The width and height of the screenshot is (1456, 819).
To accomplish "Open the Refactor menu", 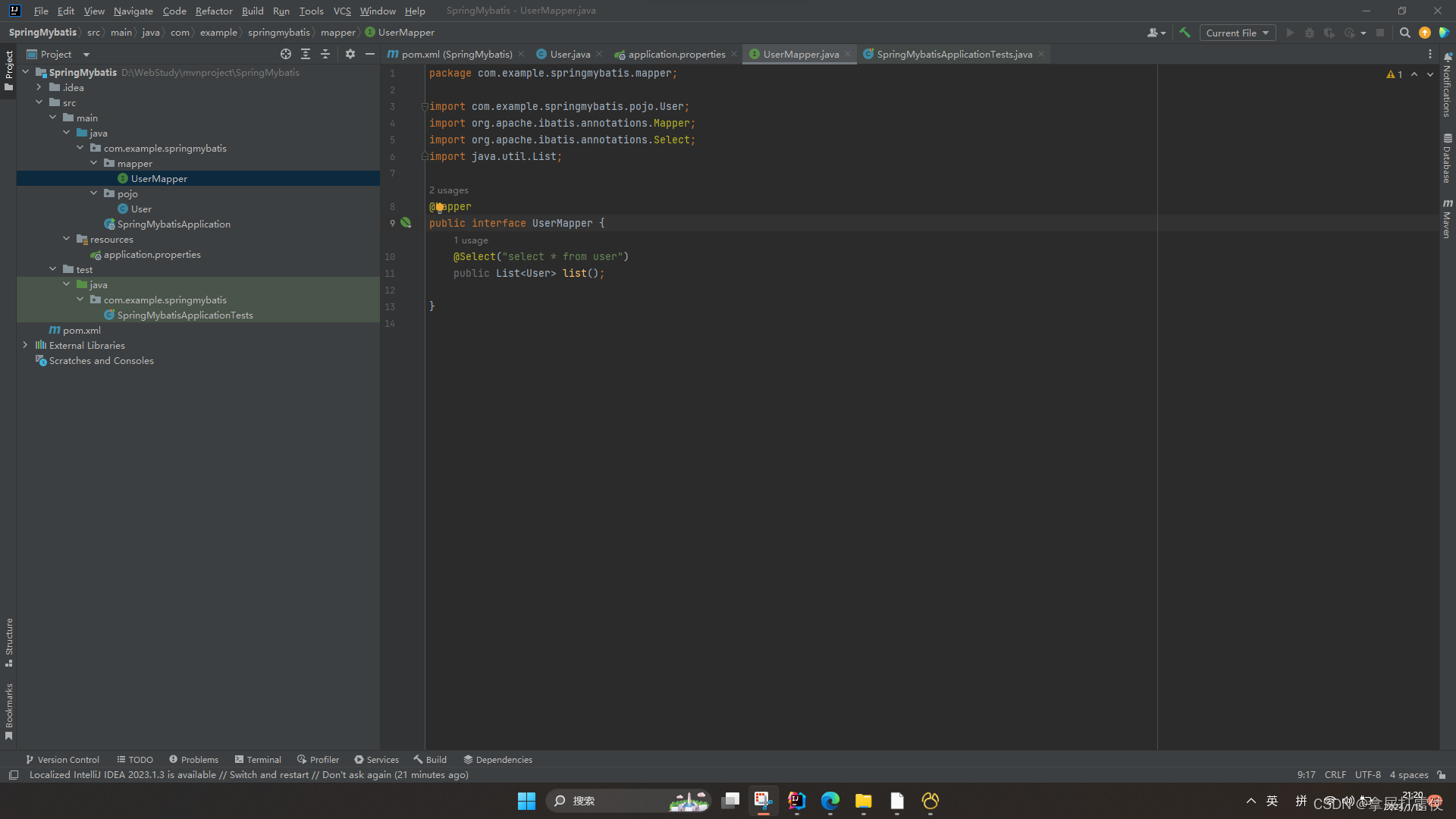I will 213,11.
